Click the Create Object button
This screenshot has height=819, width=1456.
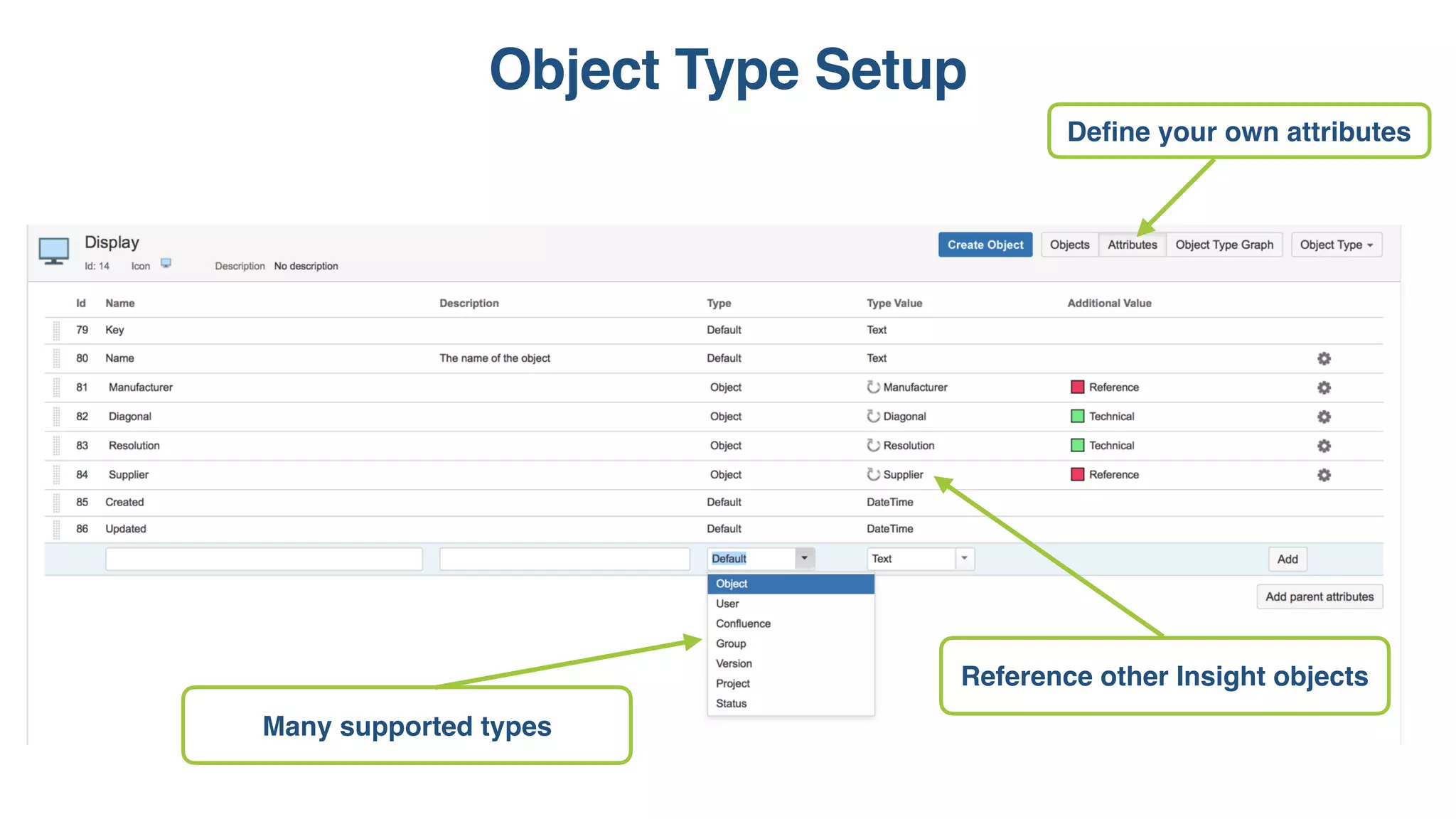coord(985,245)
